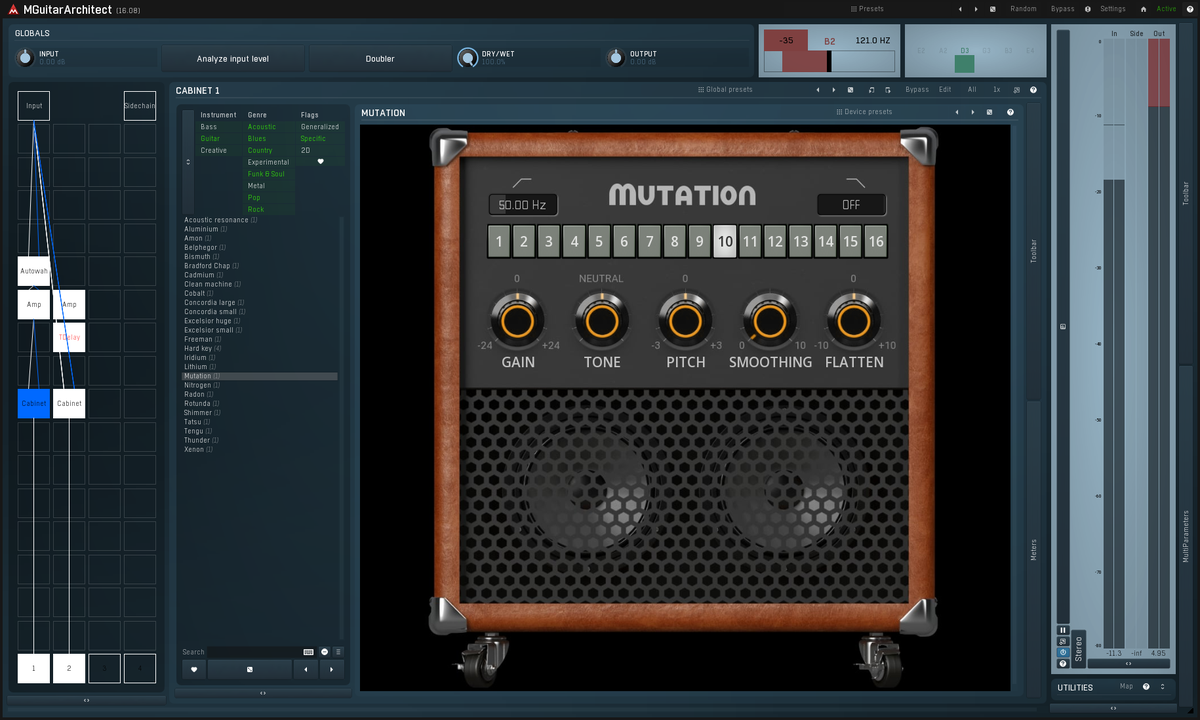Select the Metal genre filter

point(257,186)
